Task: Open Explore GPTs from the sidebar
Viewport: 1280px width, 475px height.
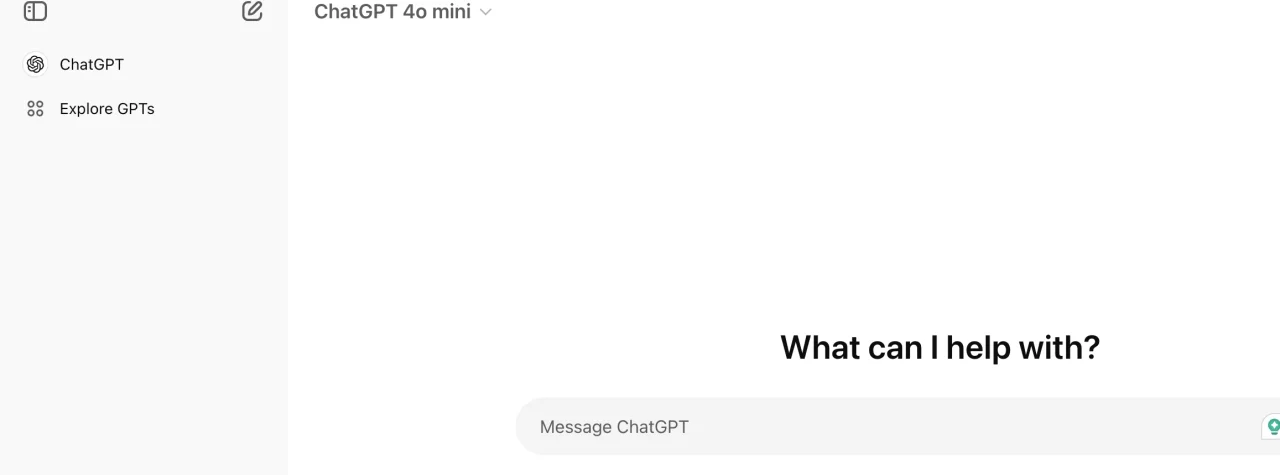Action: click(x=143, y=108)
